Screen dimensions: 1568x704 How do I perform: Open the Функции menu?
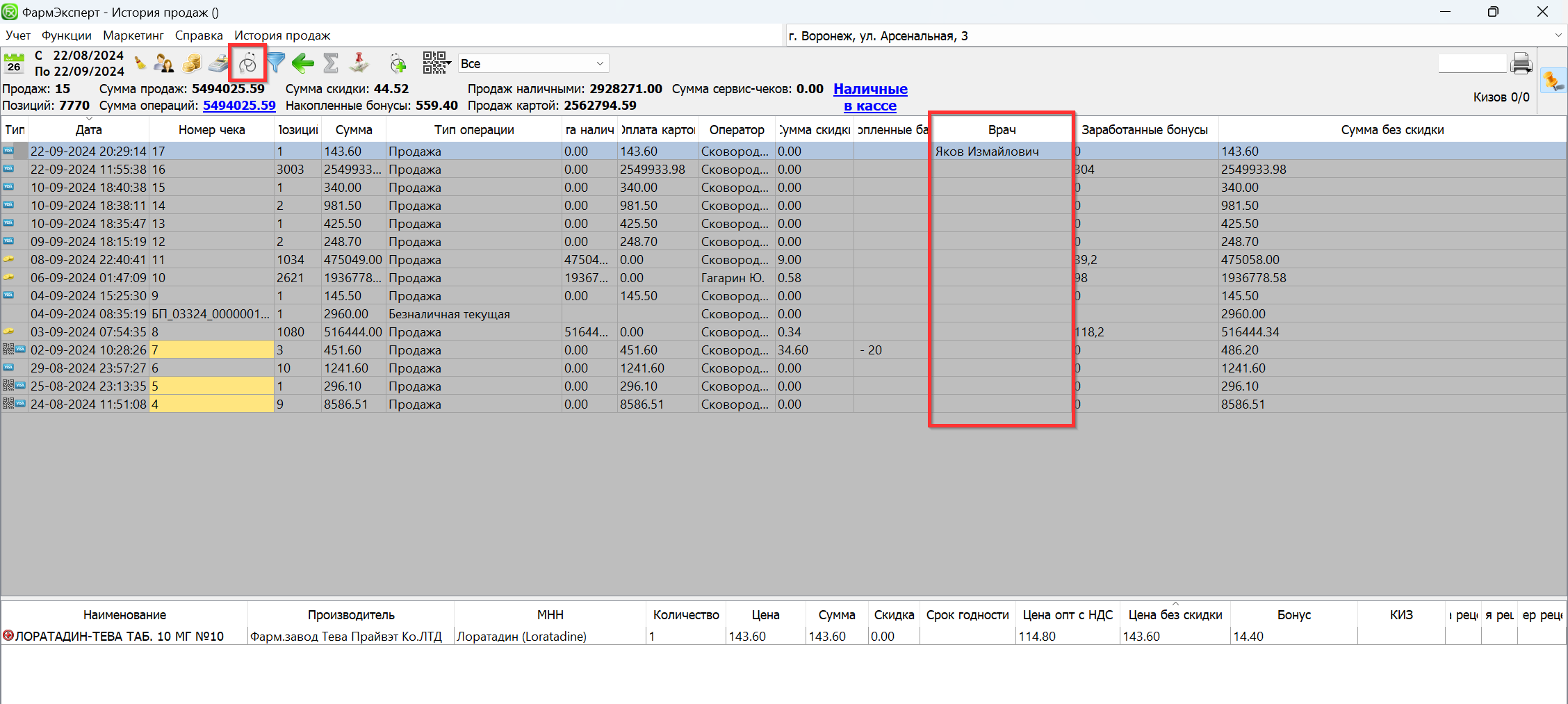(66, 35)
